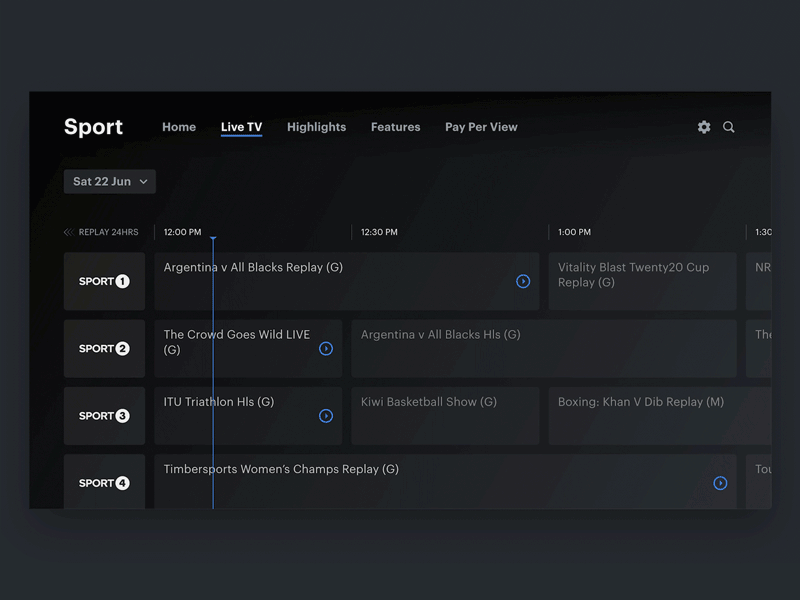Select the SPORT 1 channel badge
The image size is (800, 600).
(104, 281)
